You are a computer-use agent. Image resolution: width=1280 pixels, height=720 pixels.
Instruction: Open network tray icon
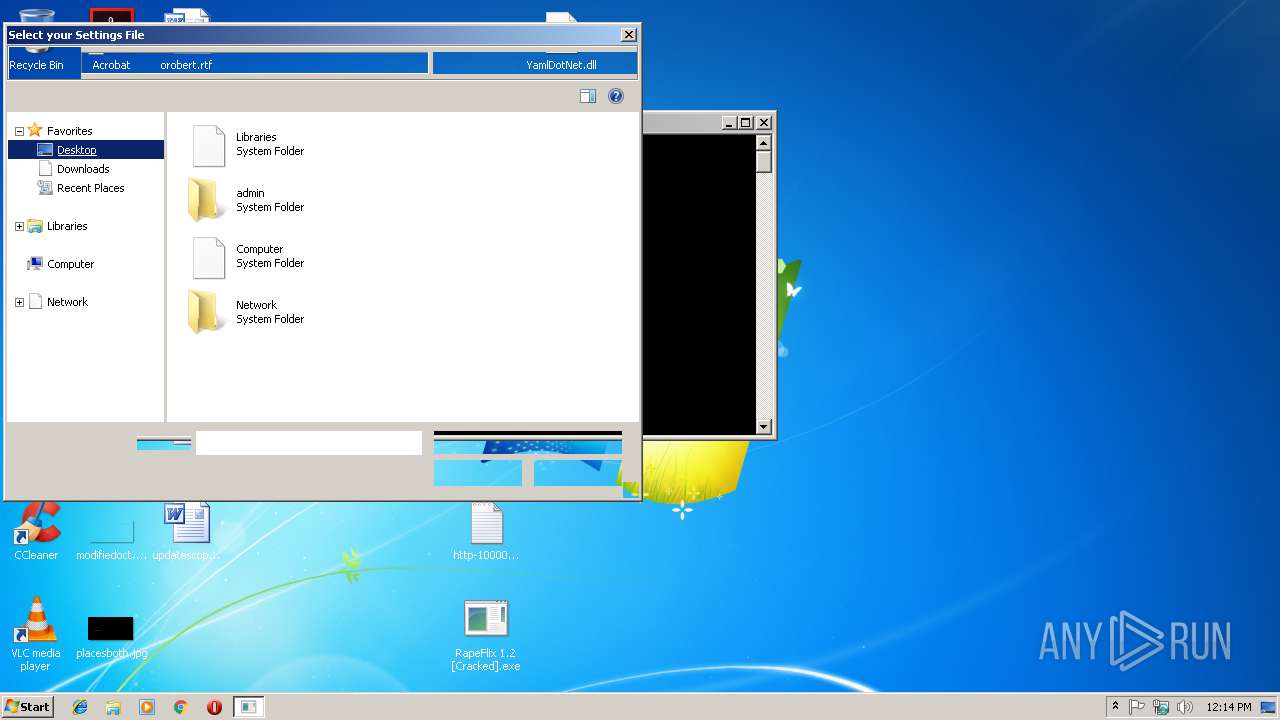pos(1161,707)
